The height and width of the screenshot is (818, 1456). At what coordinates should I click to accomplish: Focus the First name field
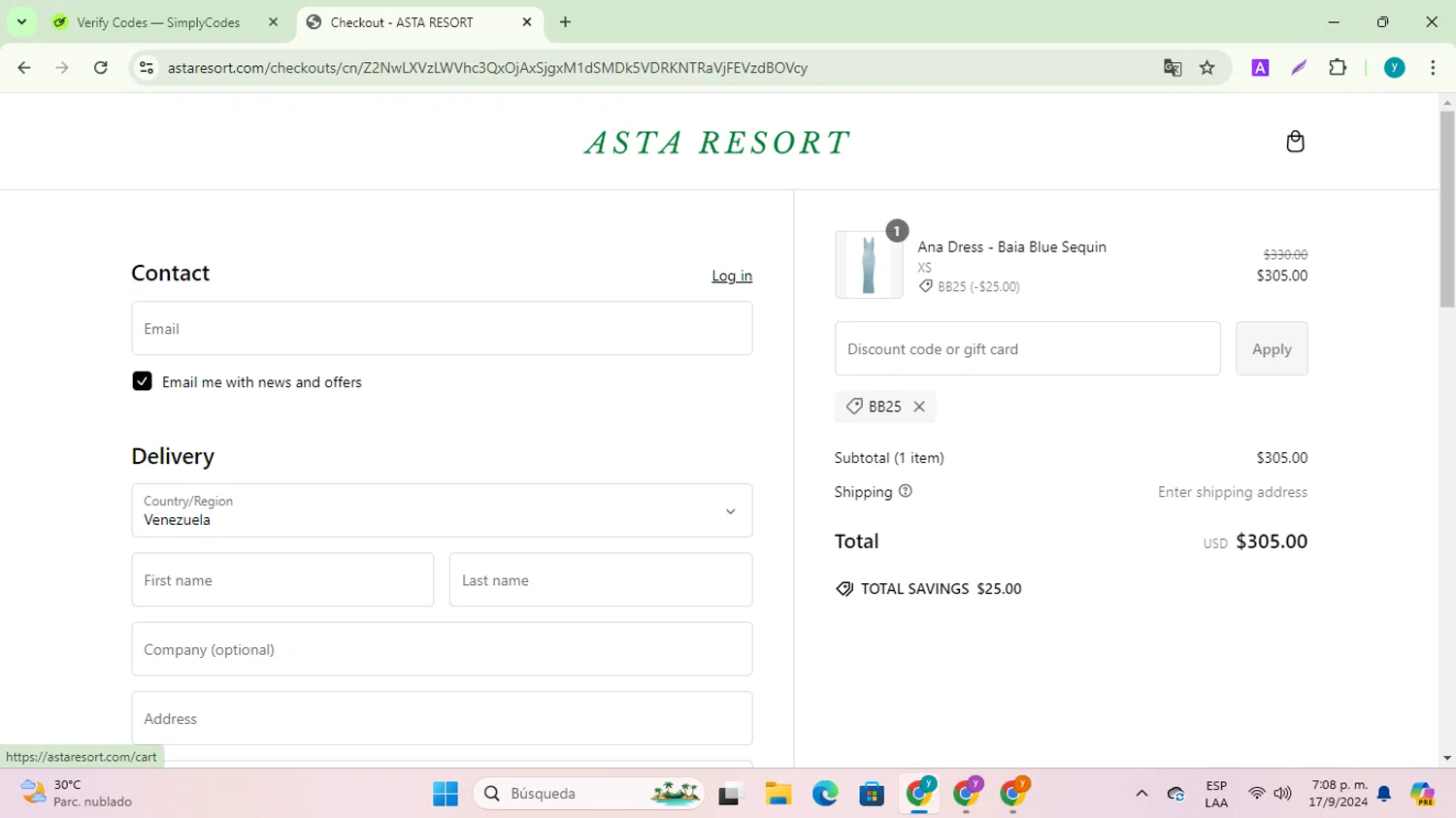pos(282,579)
